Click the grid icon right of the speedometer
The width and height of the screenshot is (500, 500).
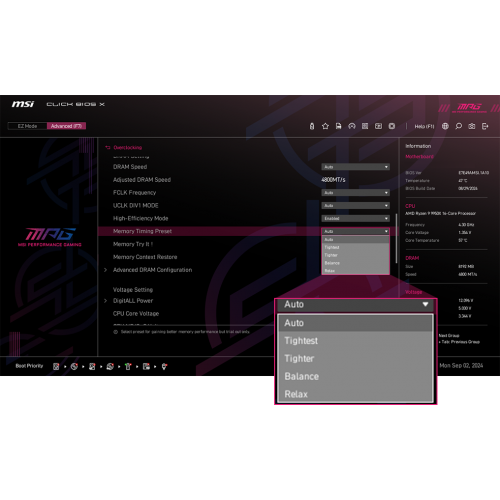[365, 126]
